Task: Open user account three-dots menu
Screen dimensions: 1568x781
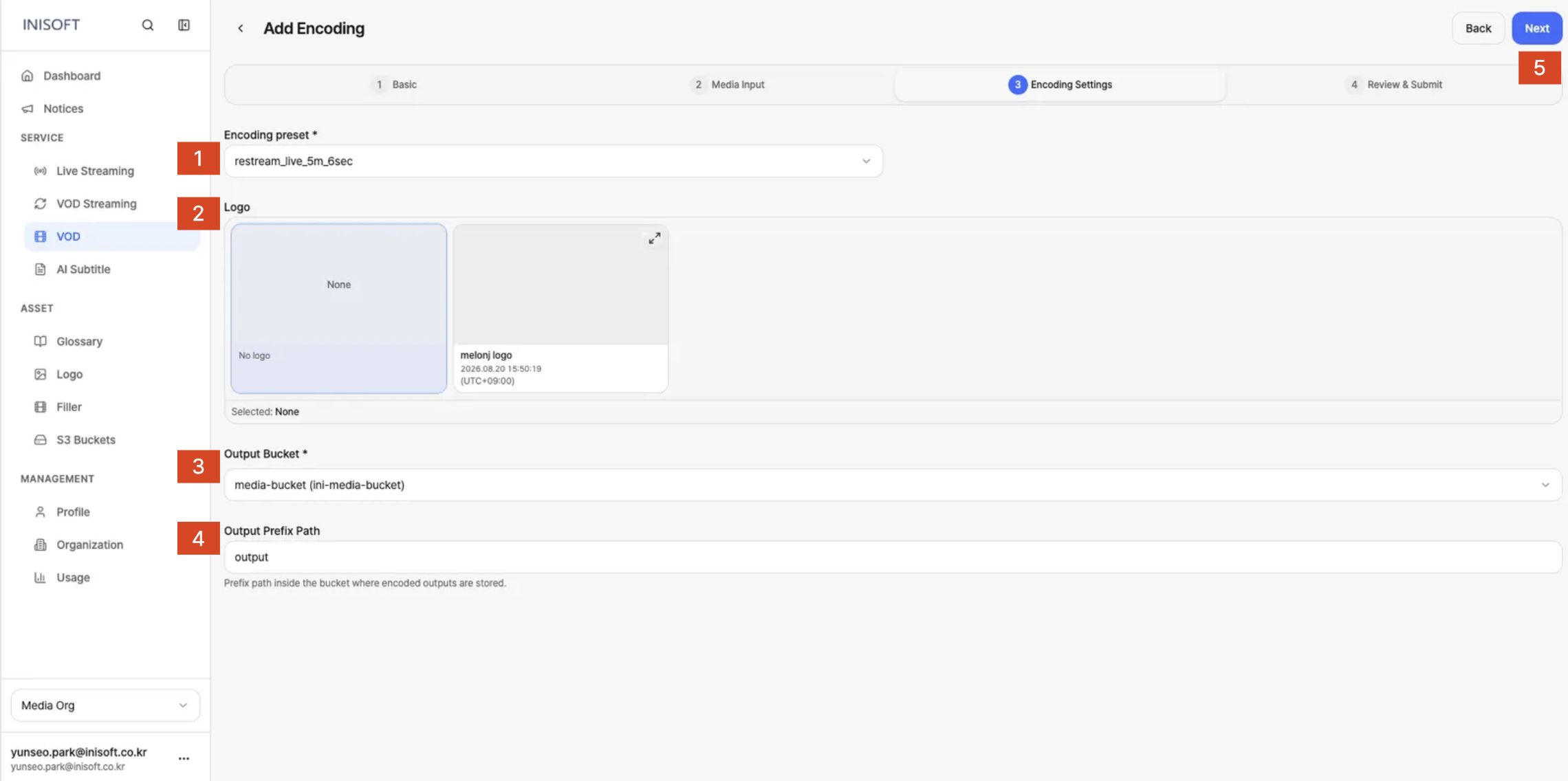Action: pyautogui.click(x=184, y=758)
